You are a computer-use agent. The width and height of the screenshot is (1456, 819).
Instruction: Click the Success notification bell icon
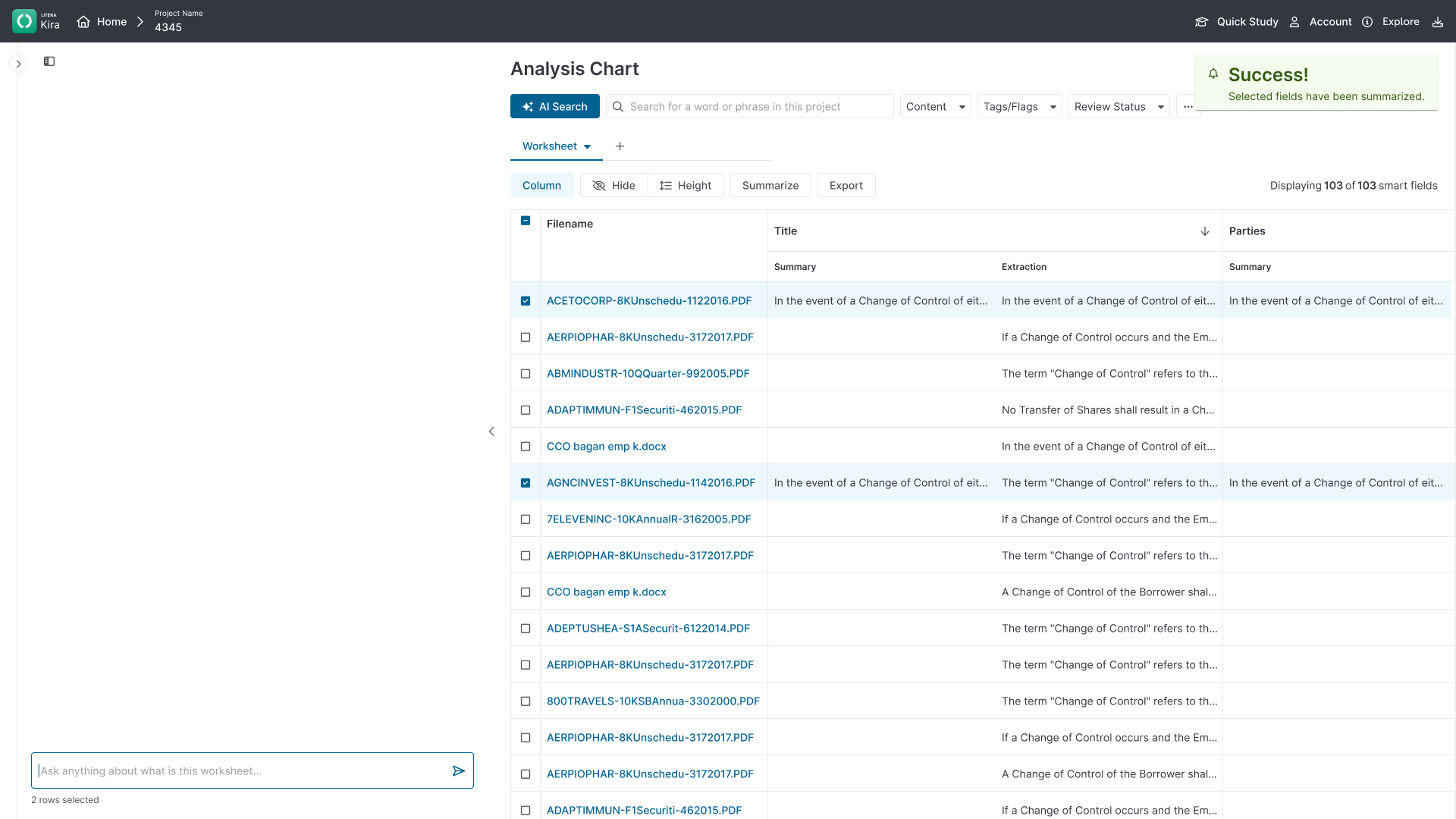(1213, 74)
